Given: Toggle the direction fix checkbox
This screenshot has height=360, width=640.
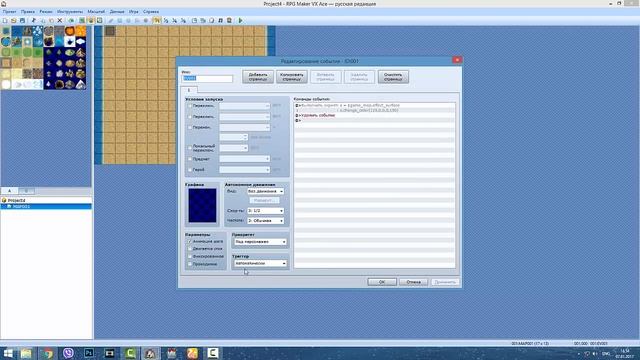Looking at the screenshot, I should pyautogui.click(x=190, y=256).
